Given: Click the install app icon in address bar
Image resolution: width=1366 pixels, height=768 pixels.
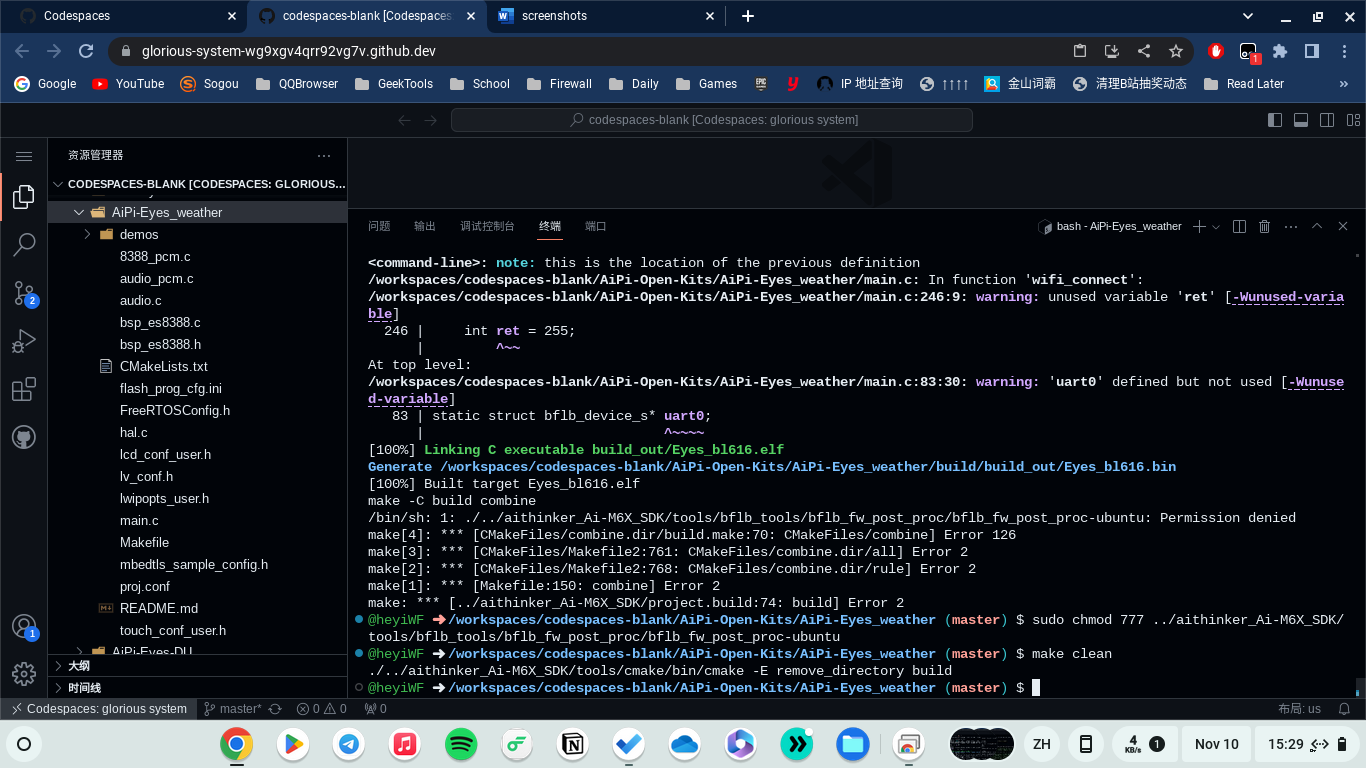Looking at the screenshot, I should coord(1111,51).
